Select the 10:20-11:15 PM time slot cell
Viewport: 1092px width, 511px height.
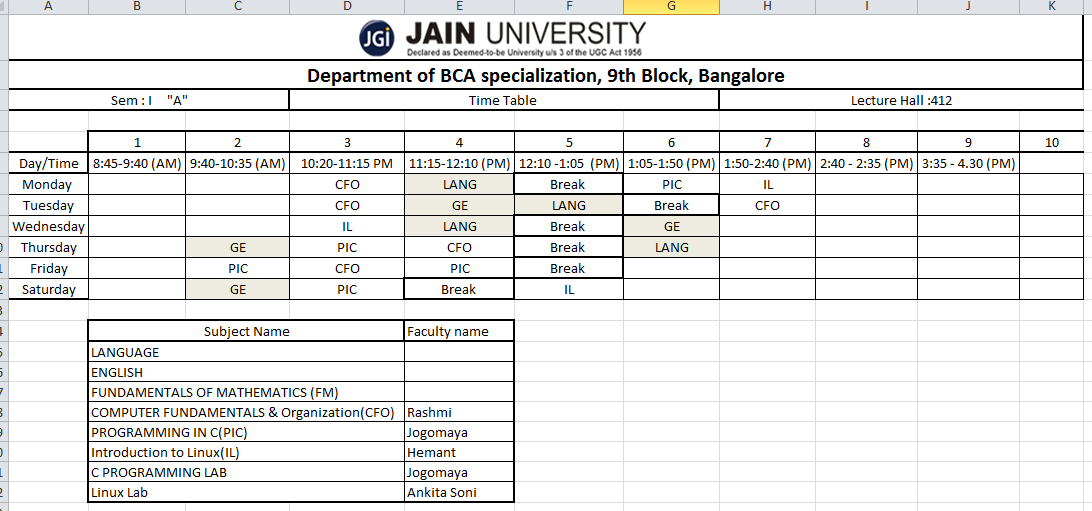pyautogui.click(x=347, y=164)
